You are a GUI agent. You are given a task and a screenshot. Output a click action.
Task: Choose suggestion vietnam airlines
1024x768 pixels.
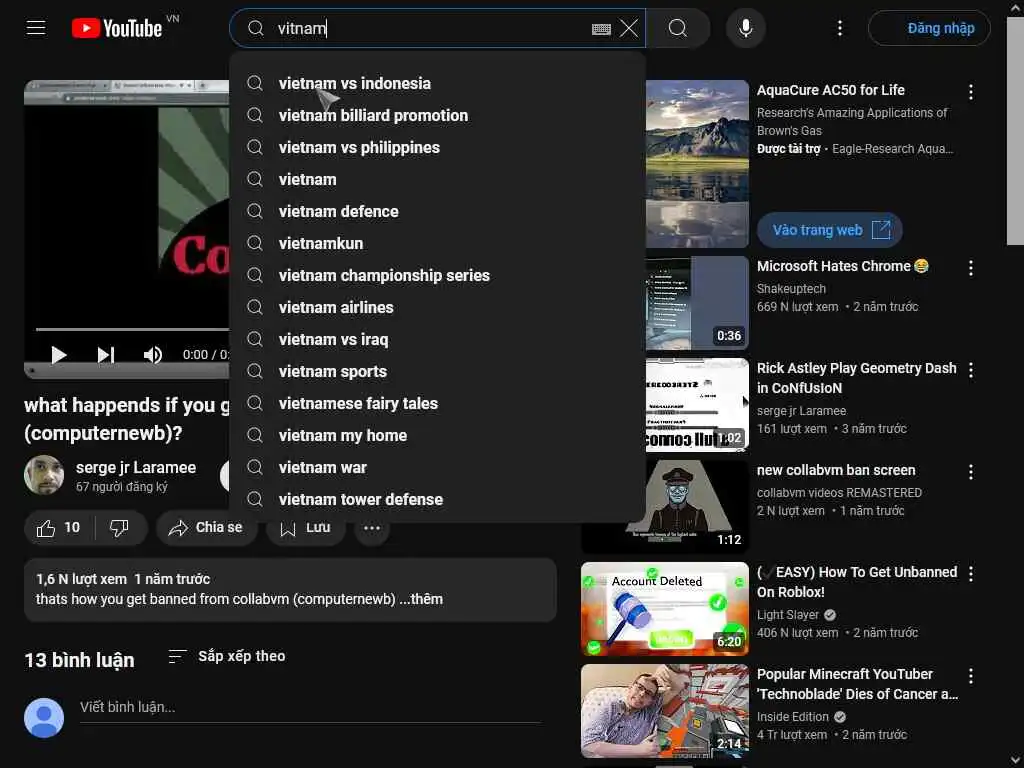coord(438,308)
